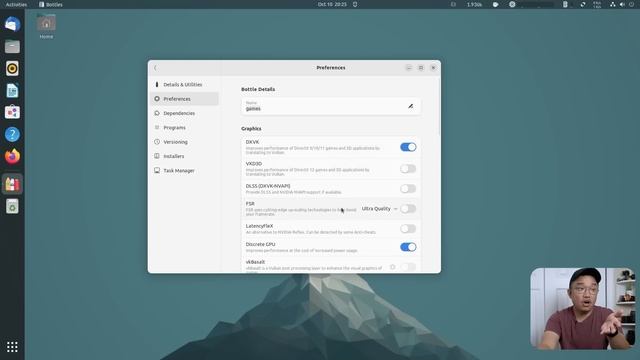Image resolution: width=640 pixels, height=360 pixels.
Task: Maximize the Preferences window
Action: (421, 68)
